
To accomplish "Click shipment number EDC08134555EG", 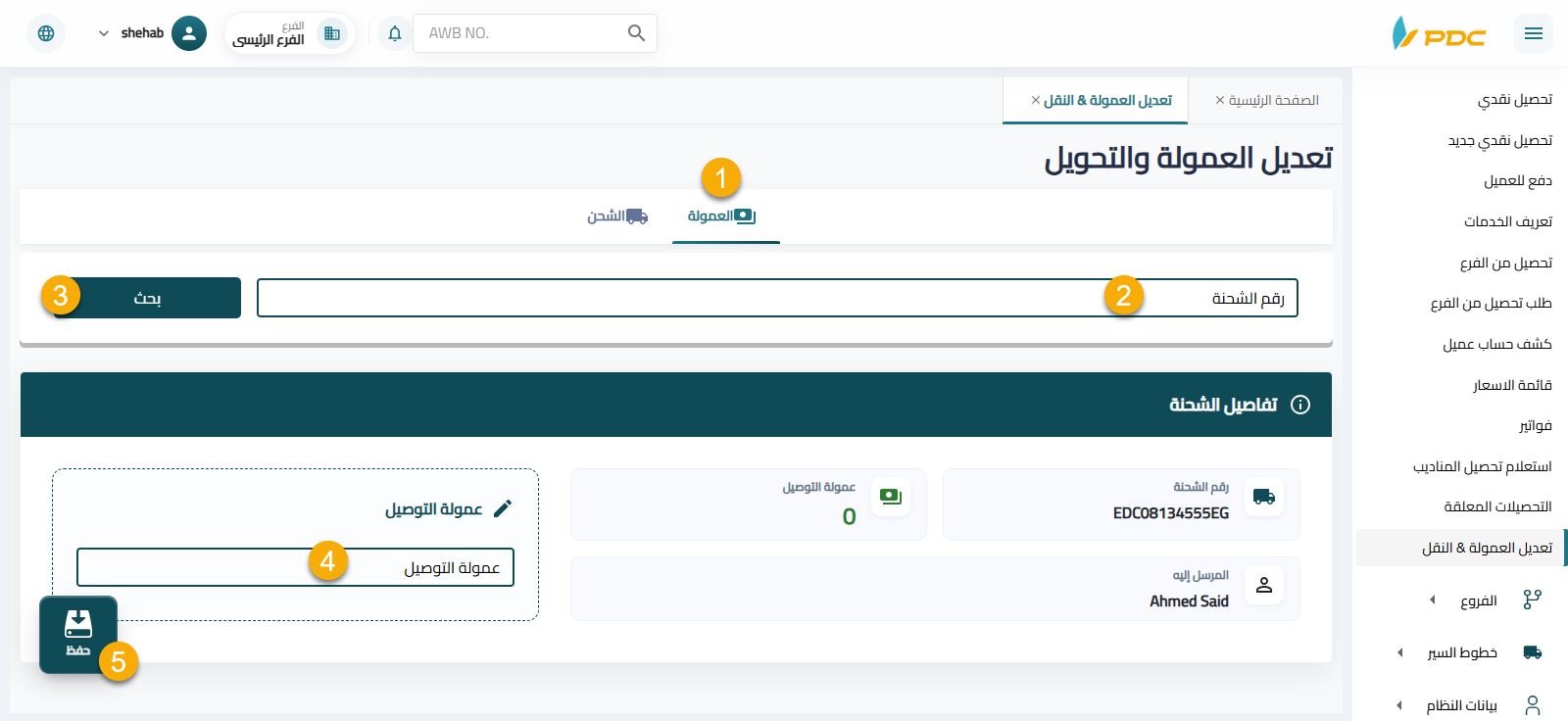I will point(1171,513).
